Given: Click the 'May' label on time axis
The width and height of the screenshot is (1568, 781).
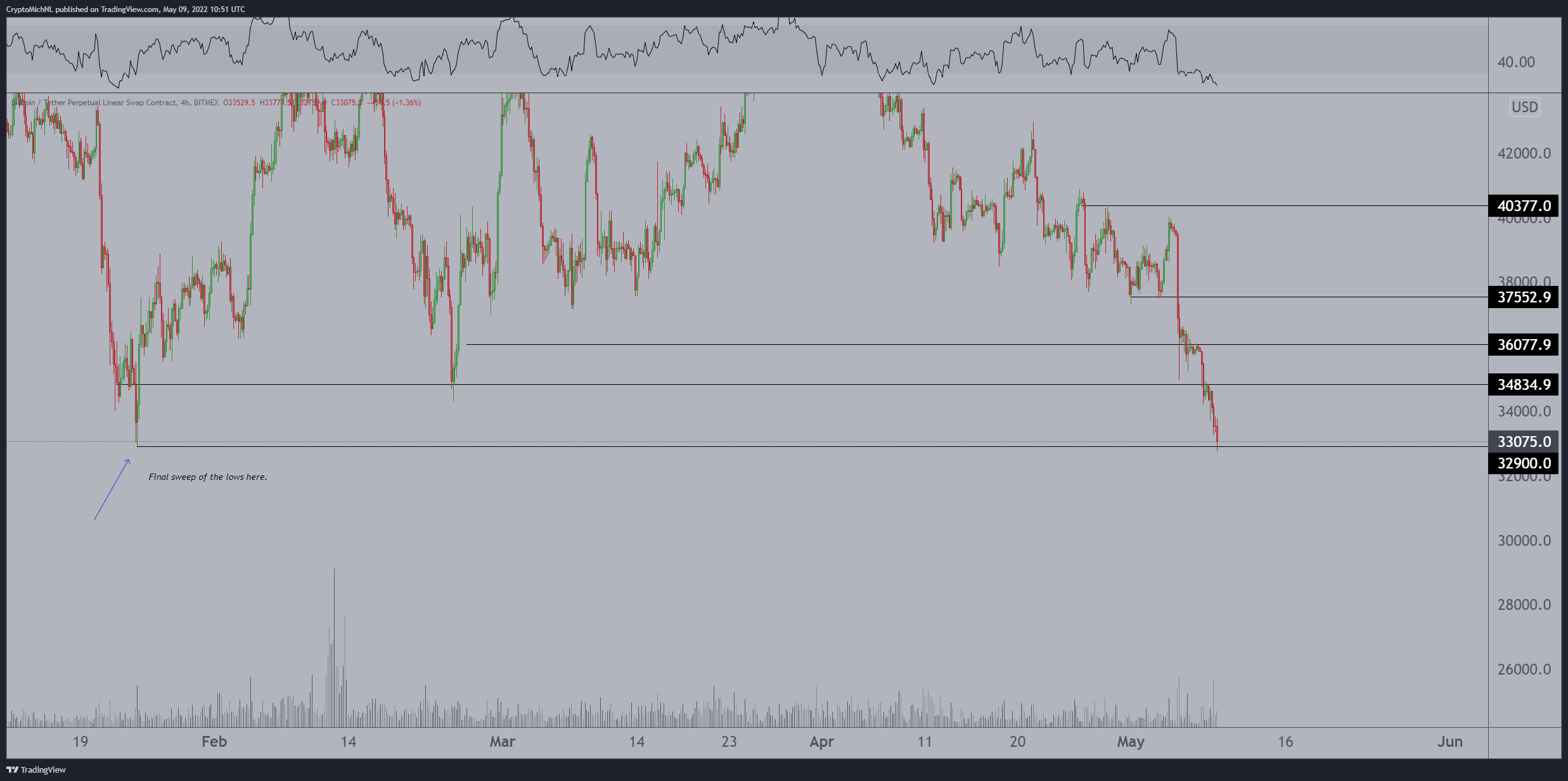Looking at the screenshot, I should [x=1130, y=742].
